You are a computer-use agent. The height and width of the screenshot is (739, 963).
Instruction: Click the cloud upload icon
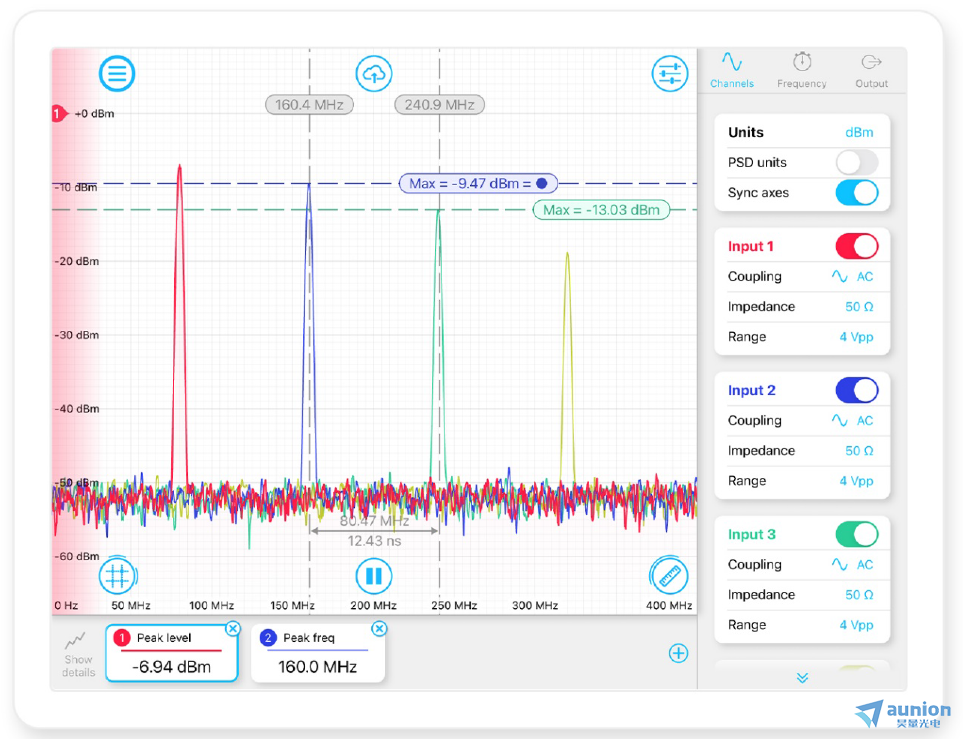coord(373,74)
